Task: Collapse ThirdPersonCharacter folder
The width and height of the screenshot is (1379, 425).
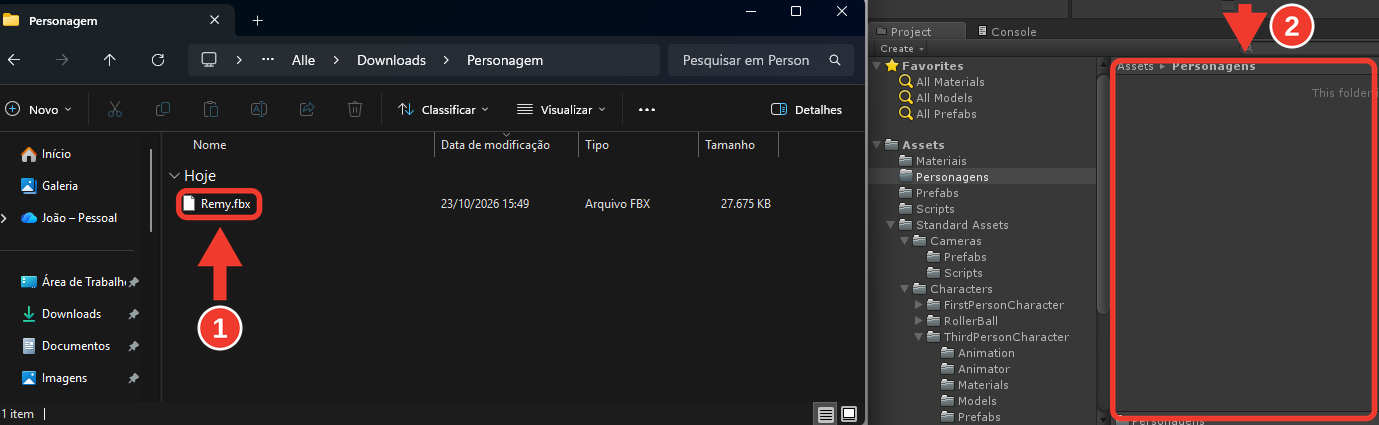Action: point(920,337)
